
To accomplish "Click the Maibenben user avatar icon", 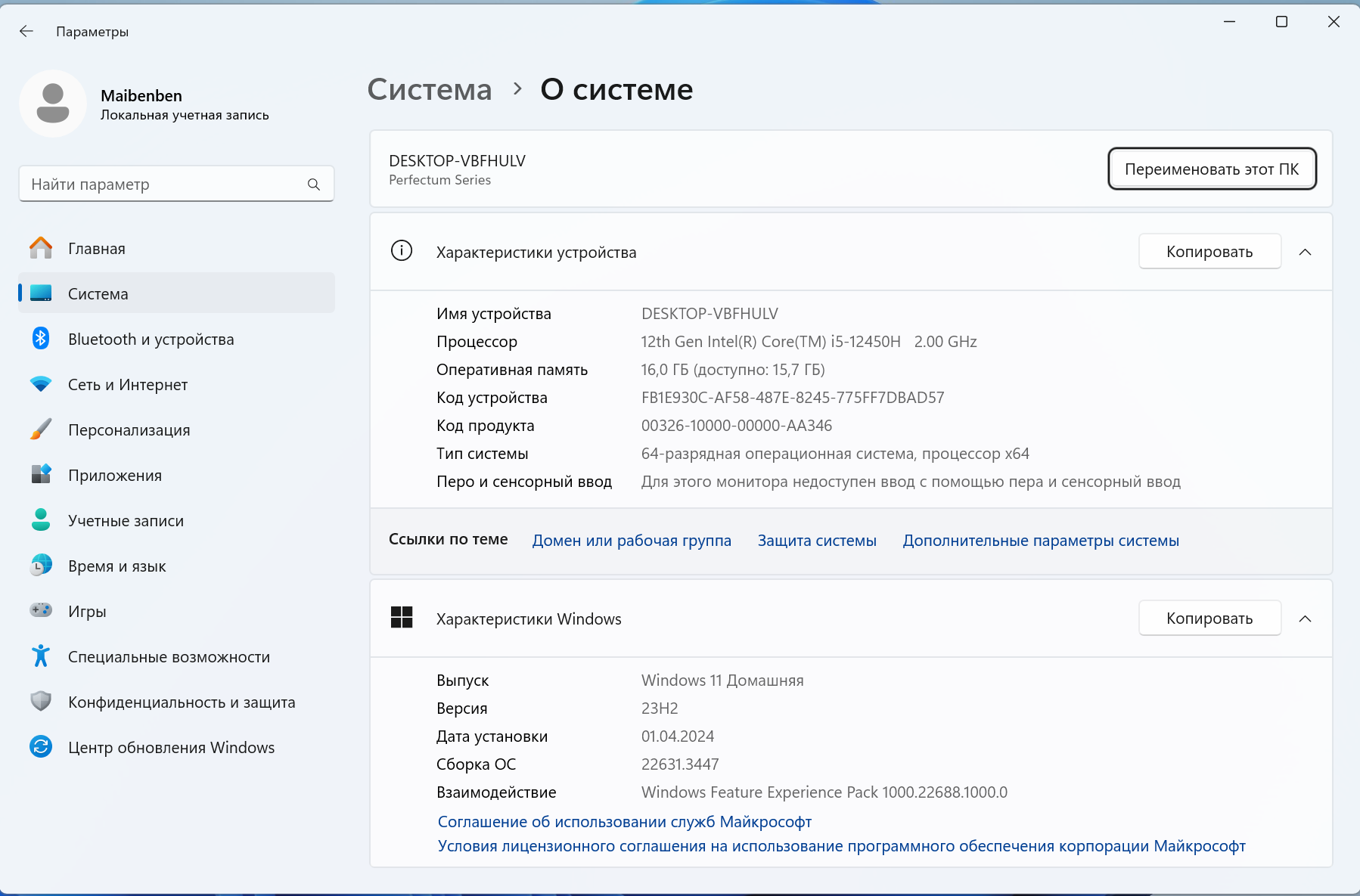I will click(53, 104).
